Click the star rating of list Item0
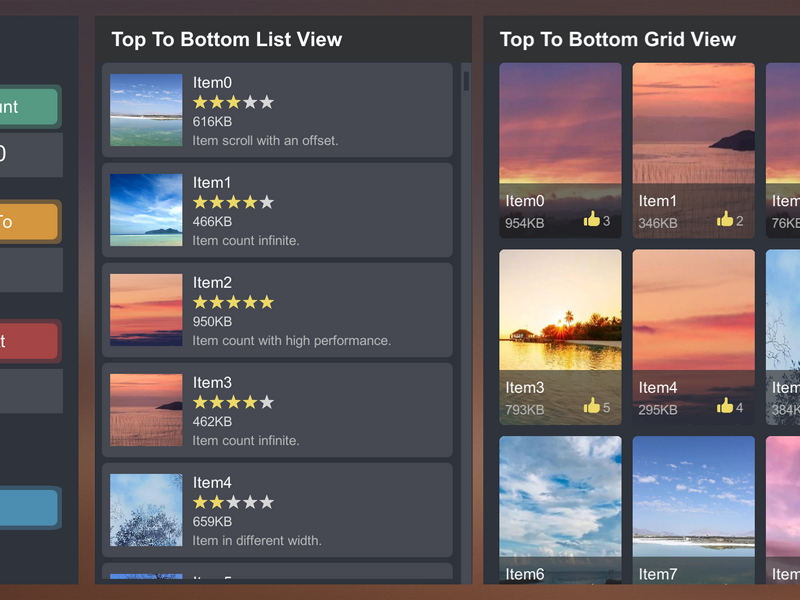Screen dimensions: 800x600 (x=233, y=103)
